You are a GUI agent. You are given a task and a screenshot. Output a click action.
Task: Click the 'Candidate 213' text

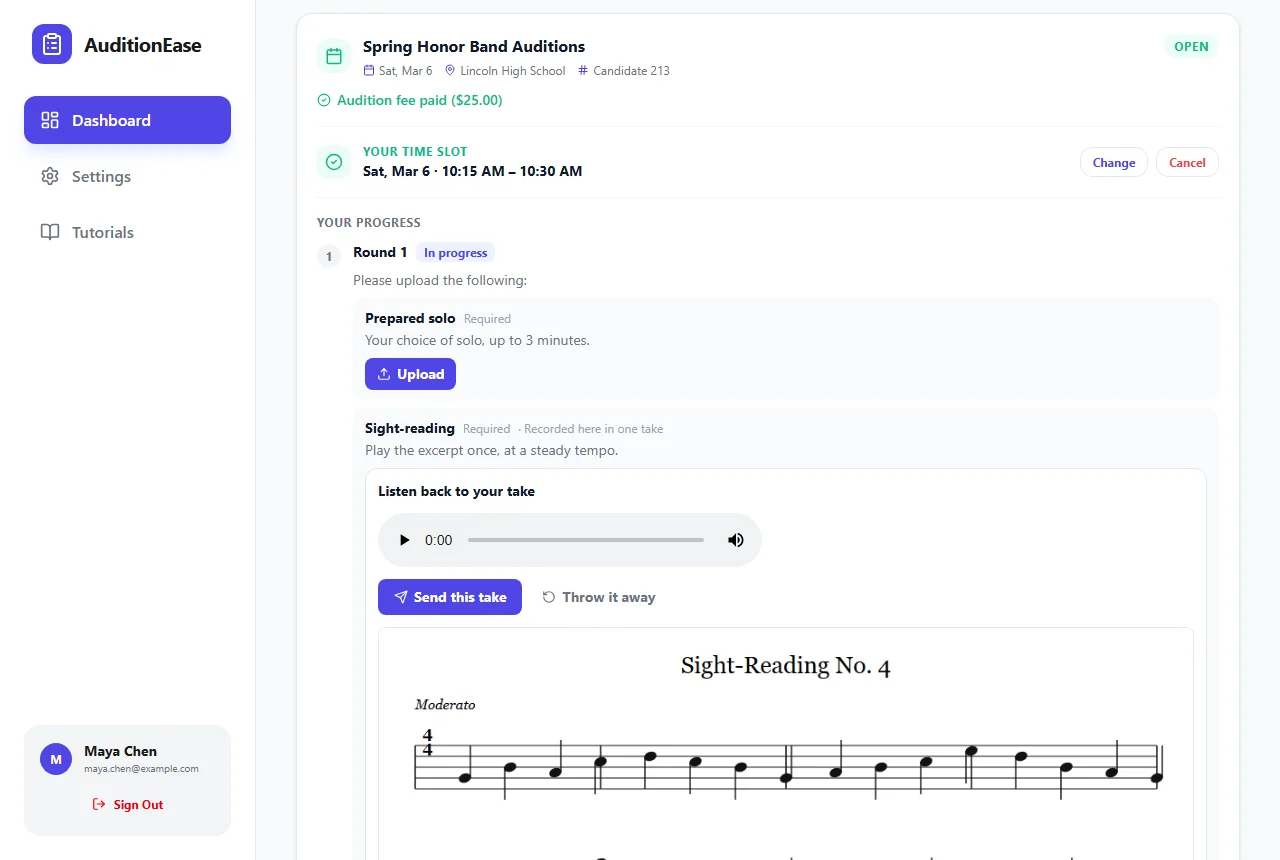(x=631, y=71)
